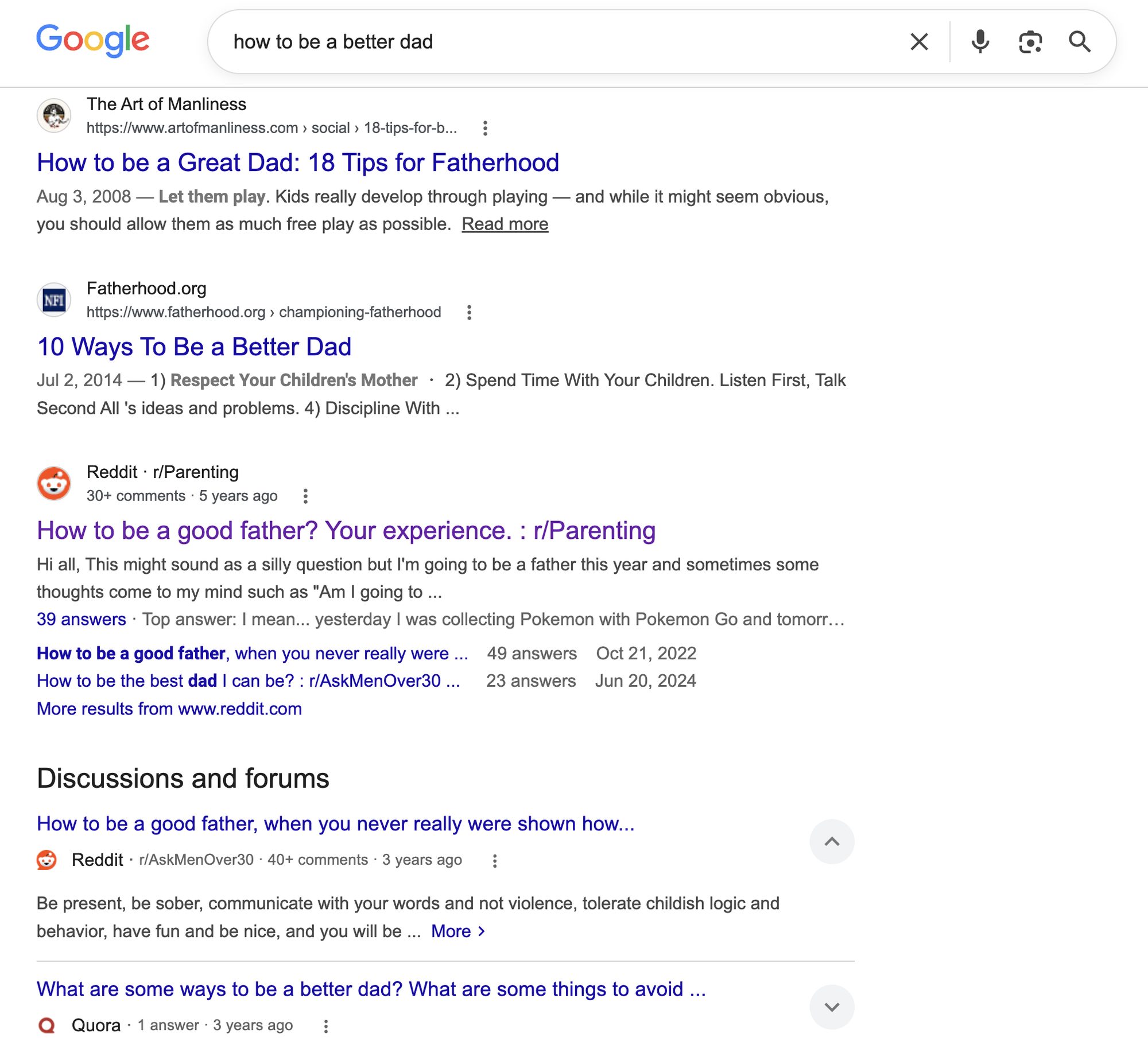Click 'Jul 2, 2014' date in Fatherhood snippet

79,380
